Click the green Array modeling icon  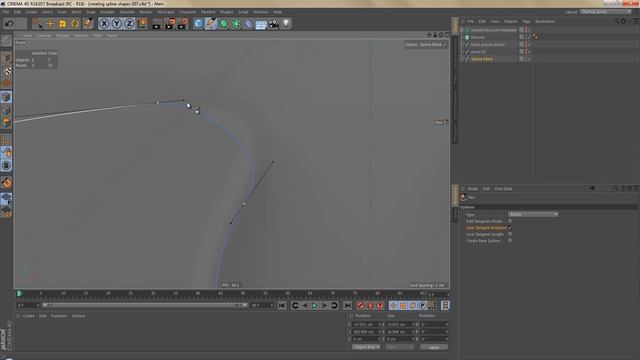(236, 24)
